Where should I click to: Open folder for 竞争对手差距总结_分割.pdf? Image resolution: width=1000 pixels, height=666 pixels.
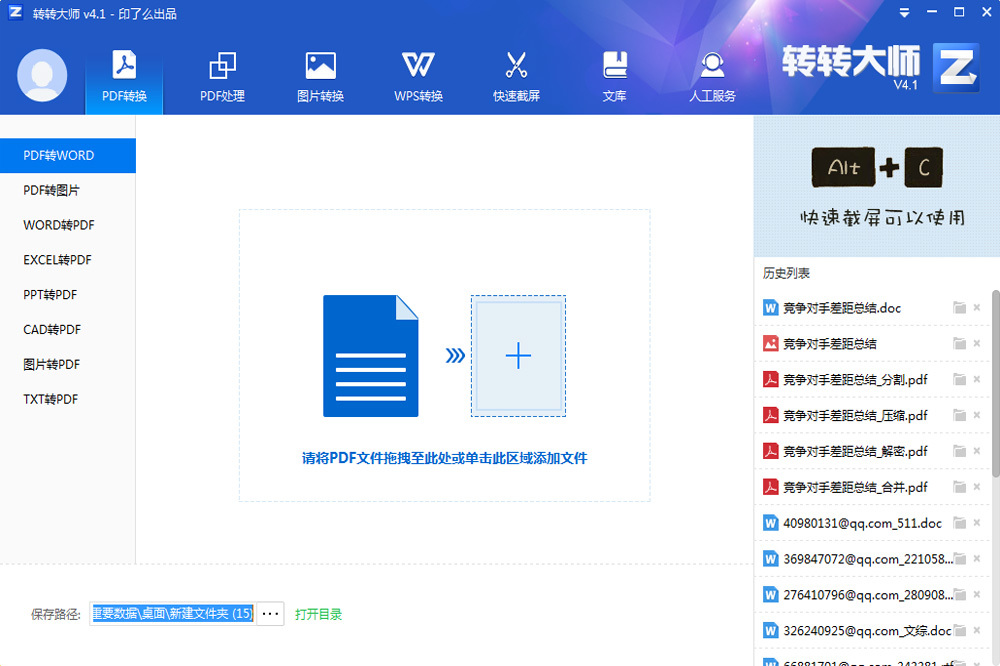pos(959,380)
